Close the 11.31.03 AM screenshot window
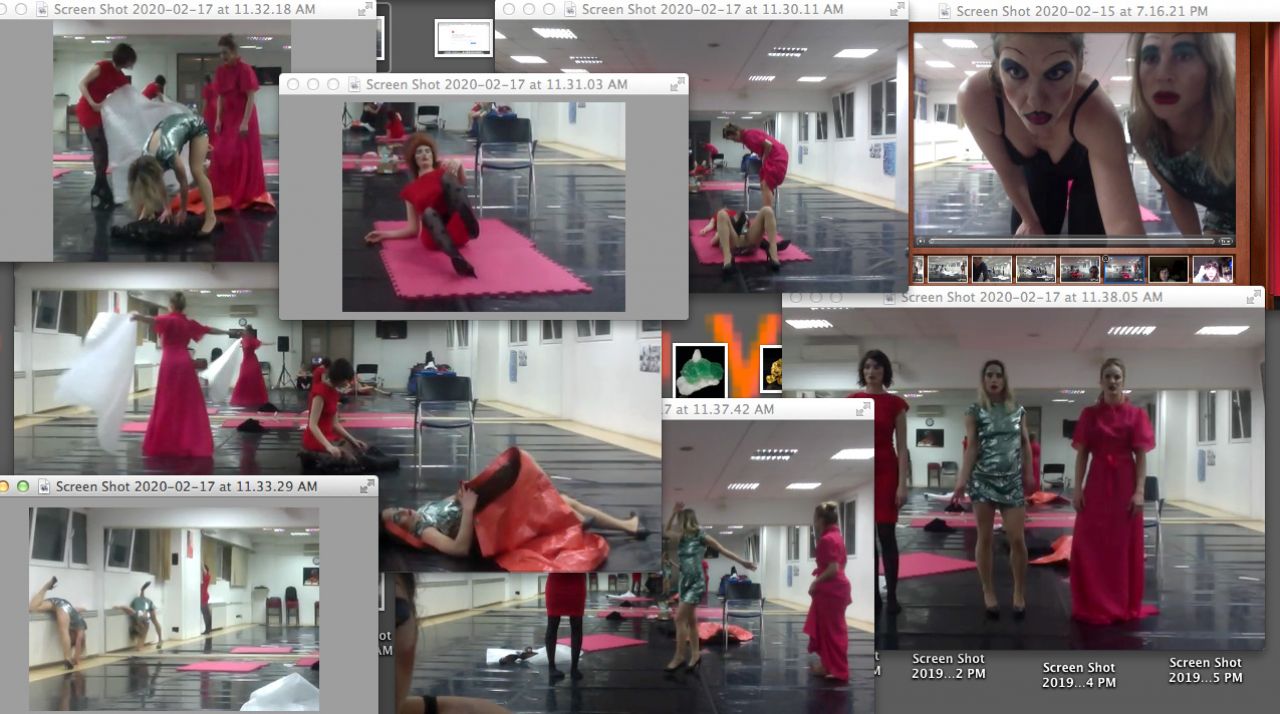Viewport: 1280px width, 714px height. pos(293,85)
